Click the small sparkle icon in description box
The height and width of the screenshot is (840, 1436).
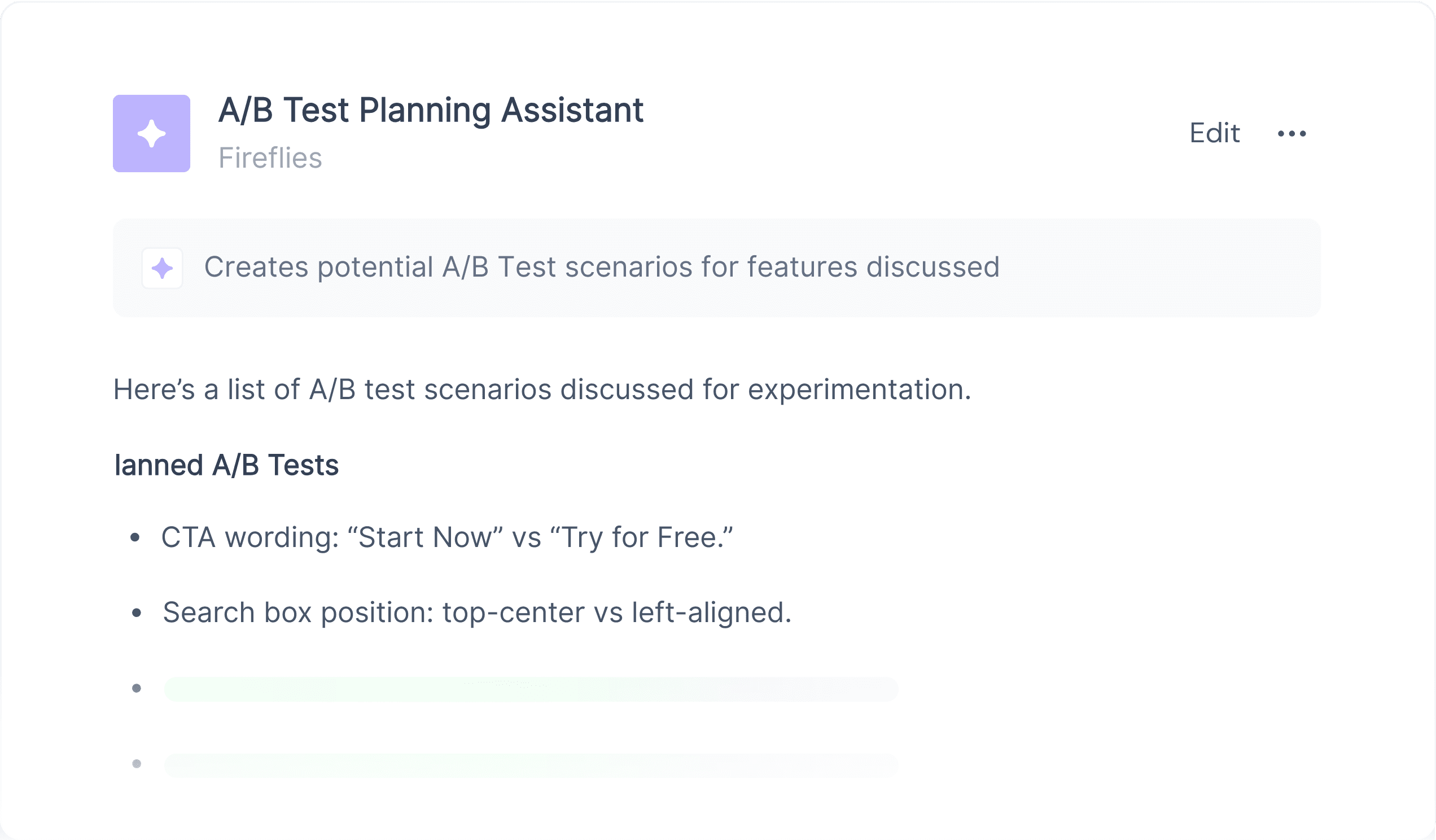163,268
